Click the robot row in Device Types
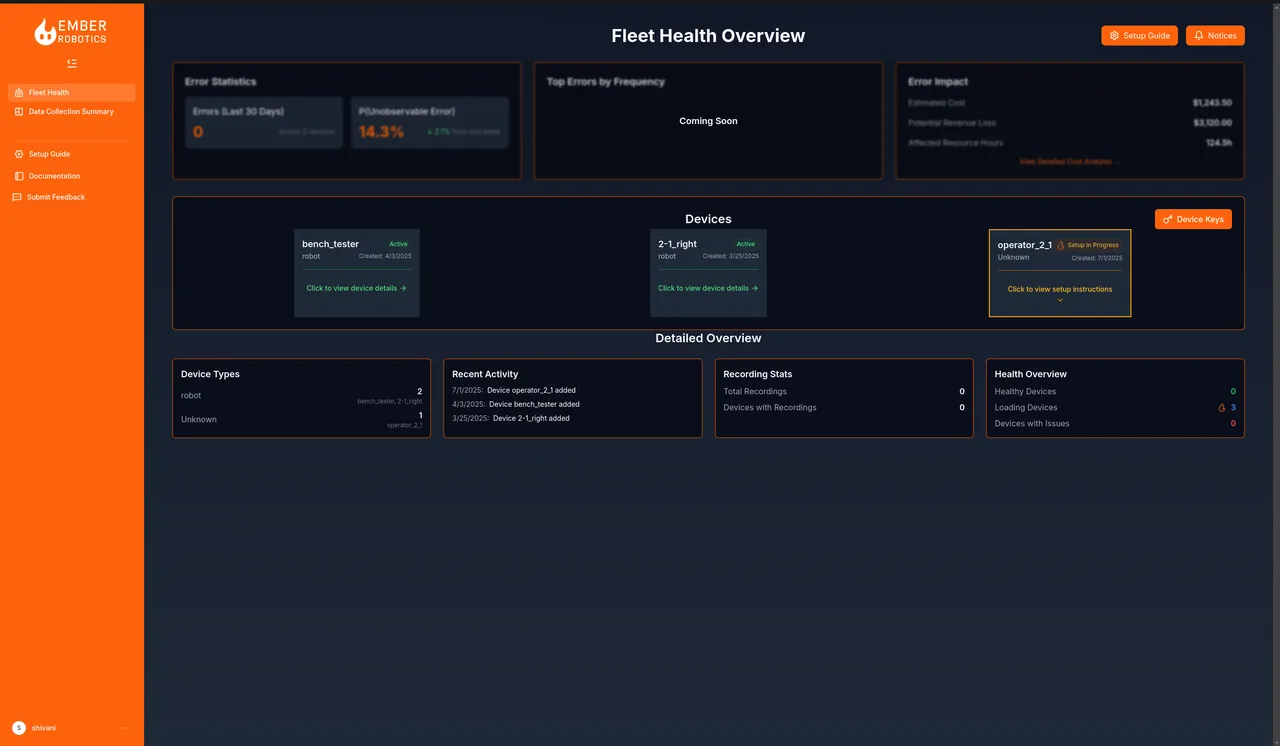Screen dimensions: 1280x746 pyautogui.click(x=301, y=396)
